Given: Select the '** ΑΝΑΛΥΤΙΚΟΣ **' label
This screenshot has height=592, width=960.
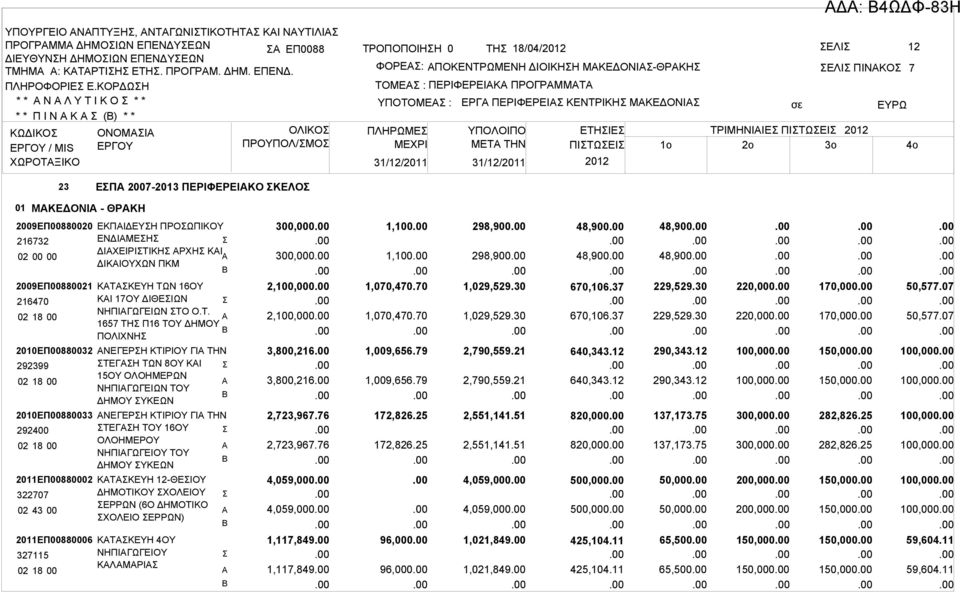Looking at the screenshot, I should pyautogui.click(x=81, y=100).
